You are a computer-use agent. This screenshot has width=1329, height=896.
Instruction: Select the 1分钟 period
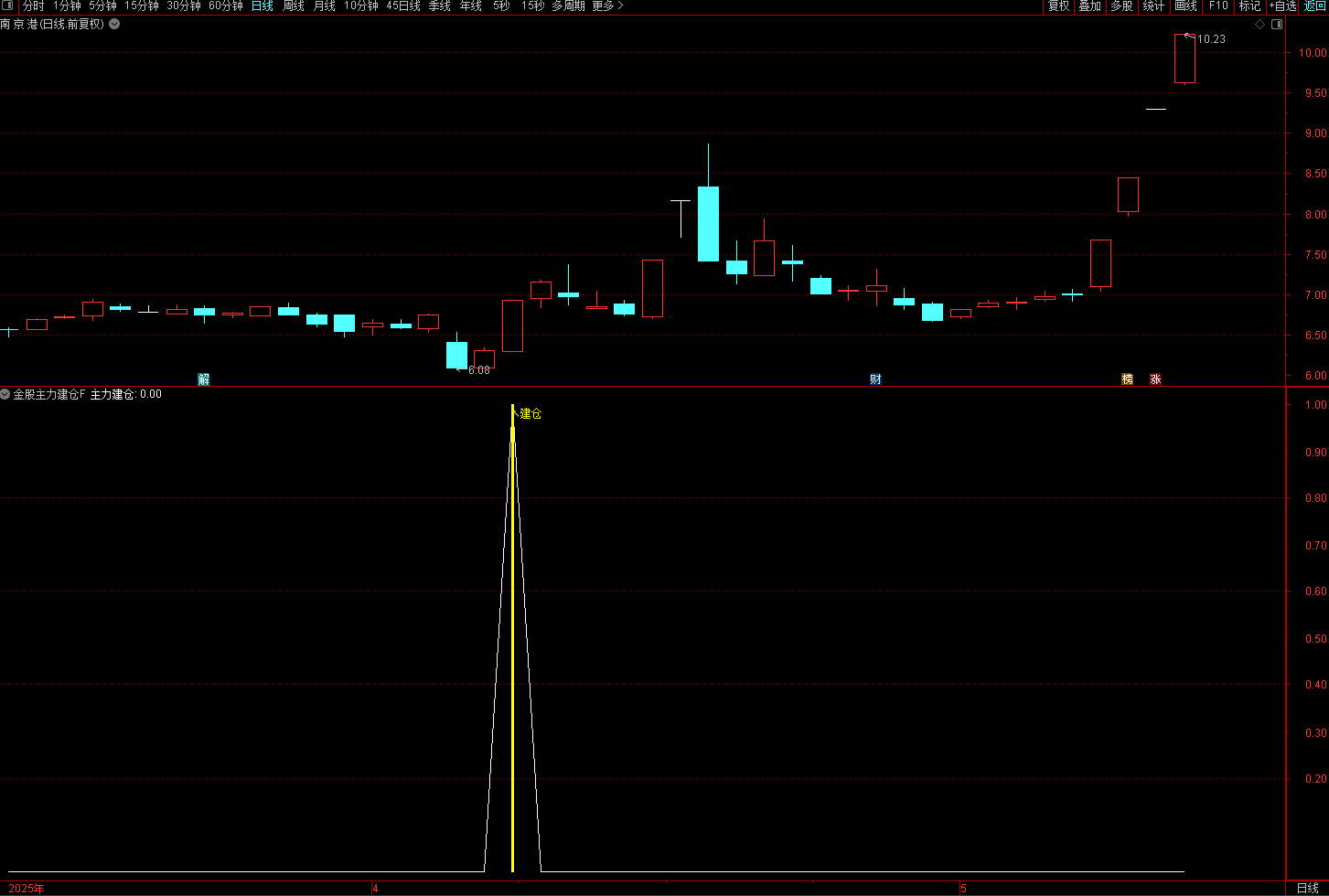[x=67, y=6]
